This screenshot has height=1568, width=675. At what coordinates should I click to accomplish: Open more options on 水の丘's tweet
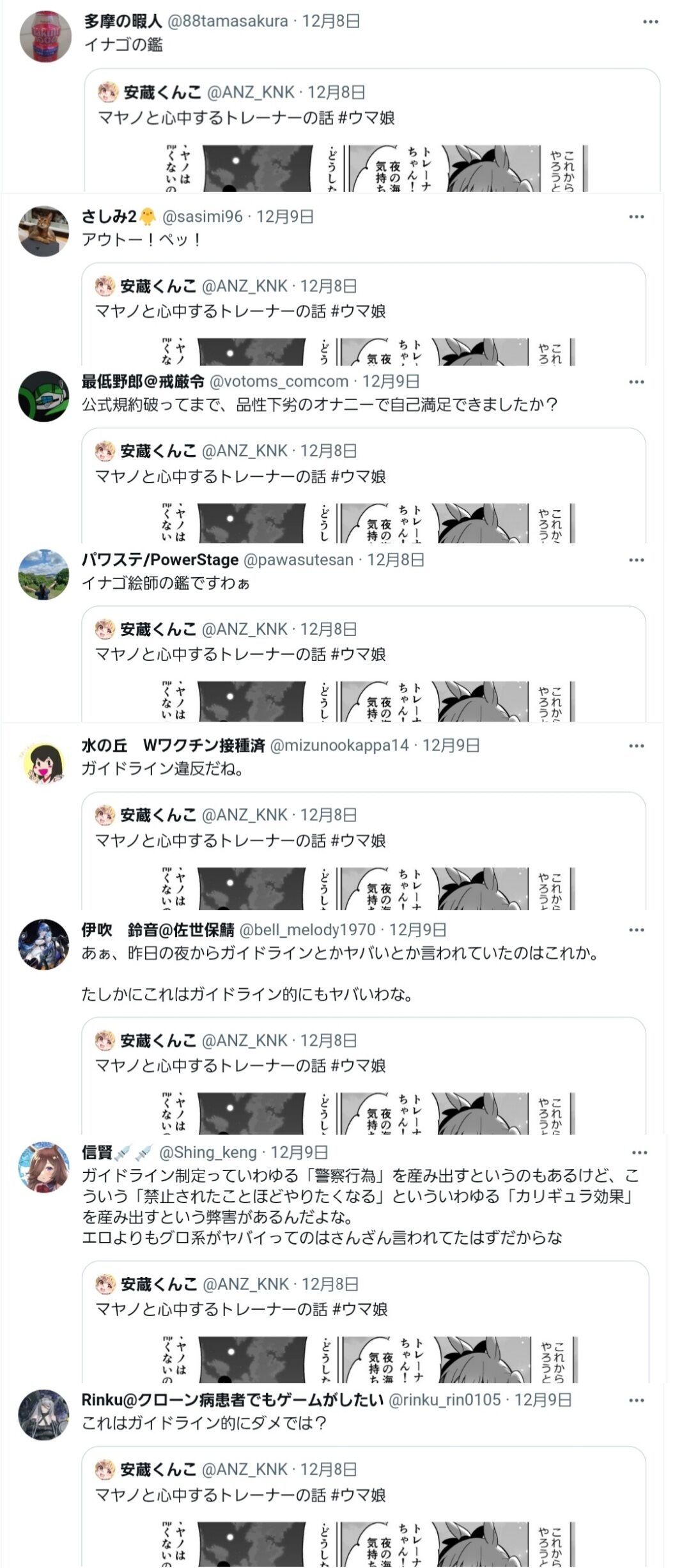636,746
